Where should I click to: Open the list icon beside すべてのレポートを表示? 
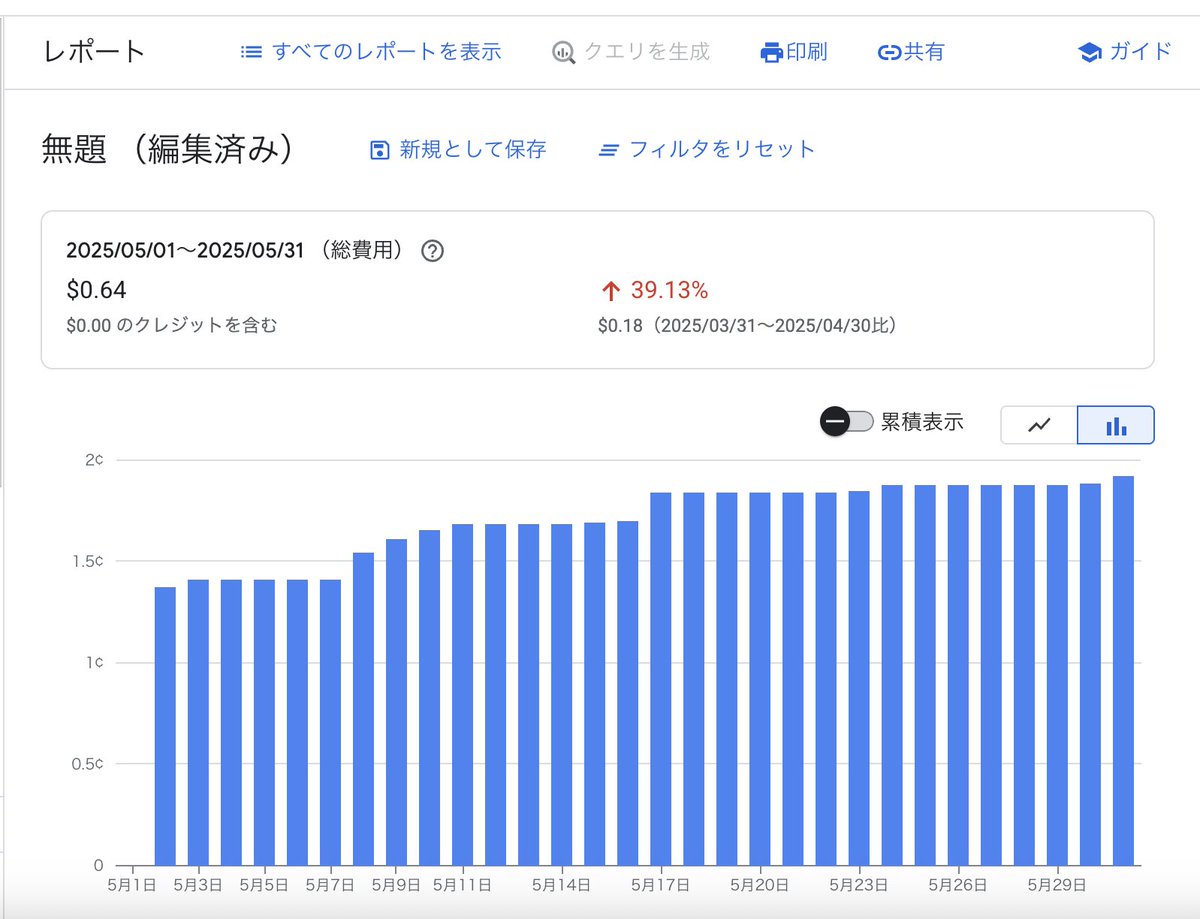[251, 52]
